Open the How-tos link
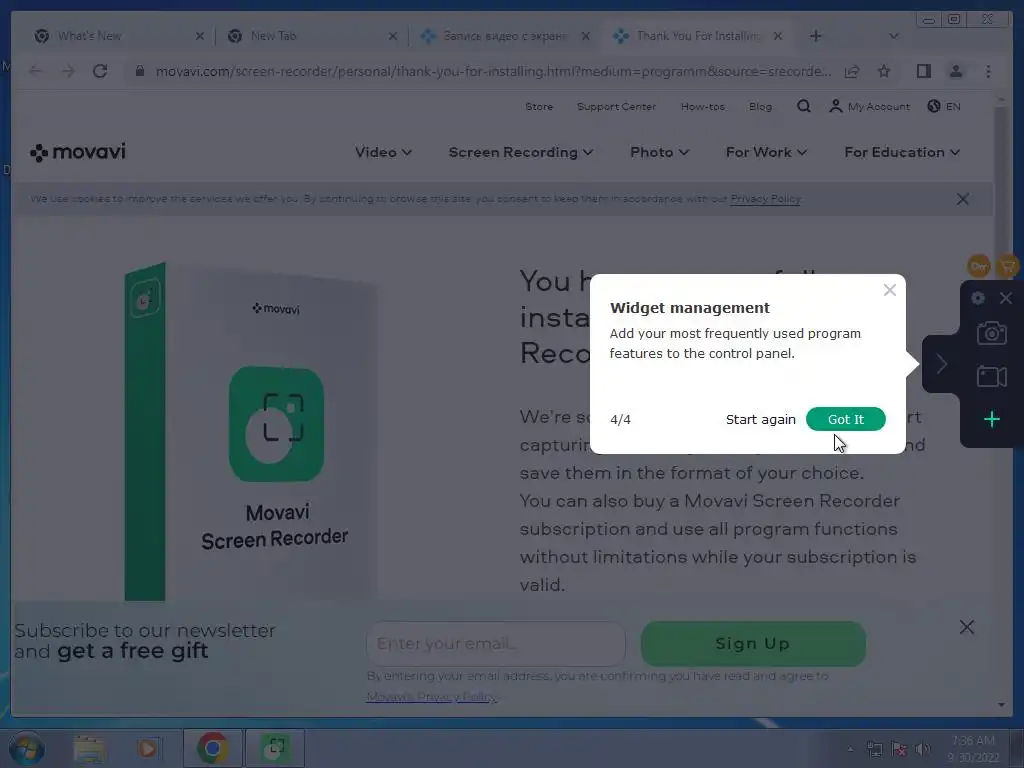 pos(703,106)
